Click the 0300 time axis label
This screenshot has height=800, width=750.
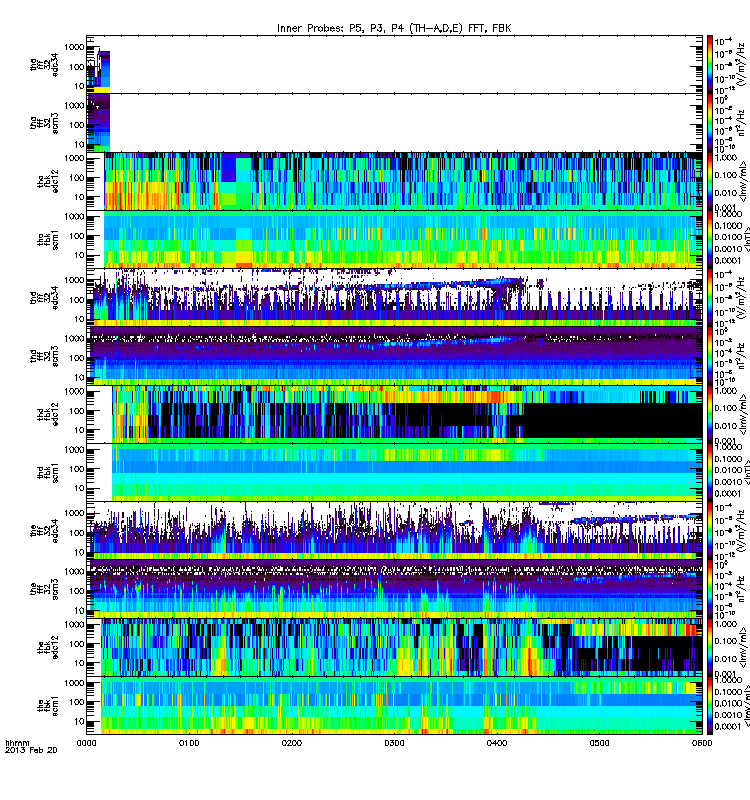[x=394, y=743]
